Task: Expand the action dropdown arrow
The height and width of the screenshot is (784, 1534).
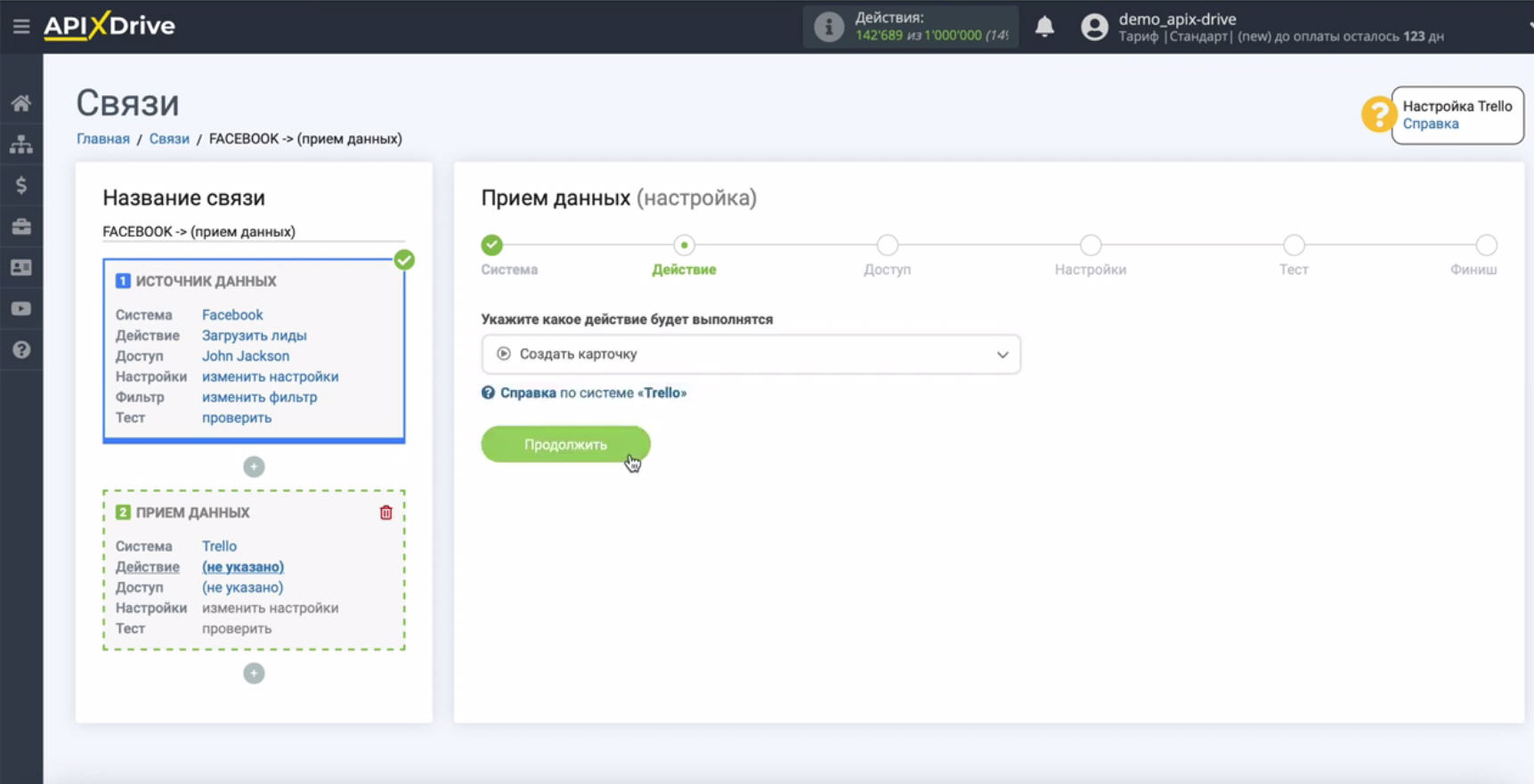Action: 1002,354
